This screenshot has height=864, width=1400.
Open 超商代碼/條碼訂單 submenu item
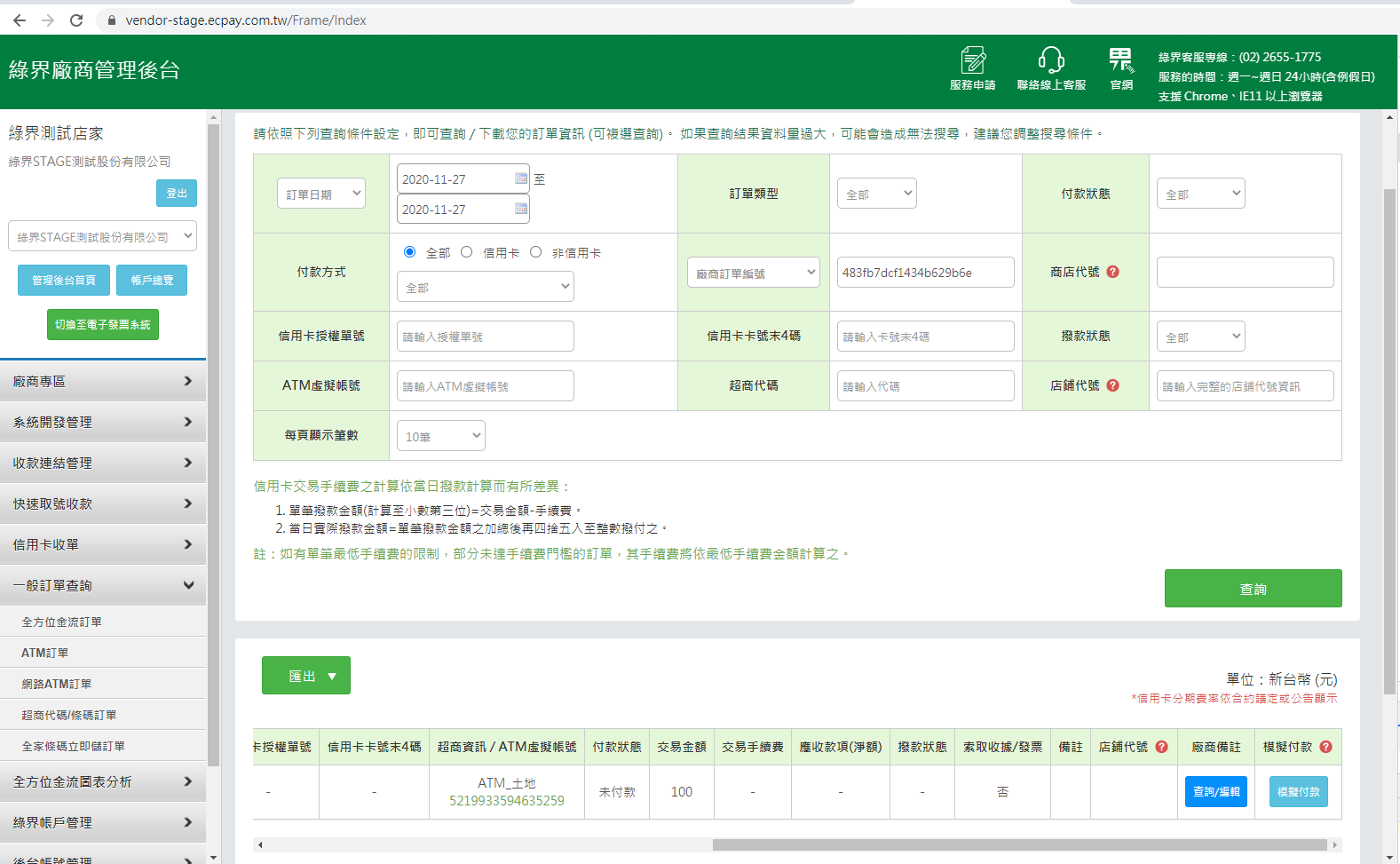pos(103,715)
